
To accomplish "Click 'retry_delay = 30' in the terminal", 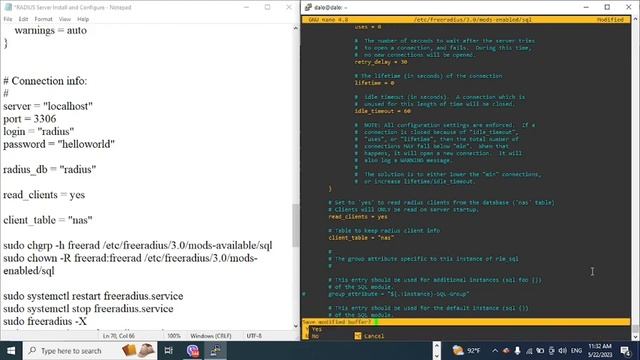I will pyautogui.click(x=381, y=62).
